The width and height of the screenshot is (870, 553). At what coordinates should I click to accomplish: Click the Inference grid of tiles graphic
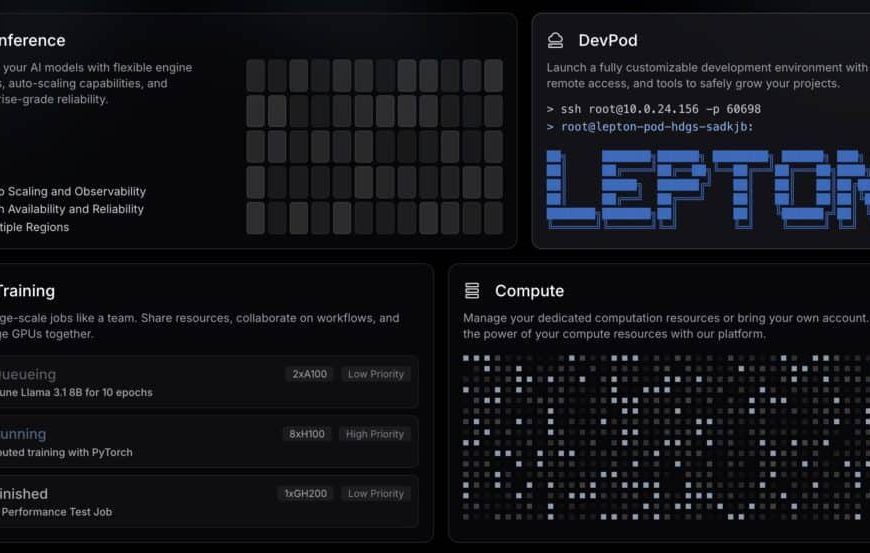[x=375, y=147]
